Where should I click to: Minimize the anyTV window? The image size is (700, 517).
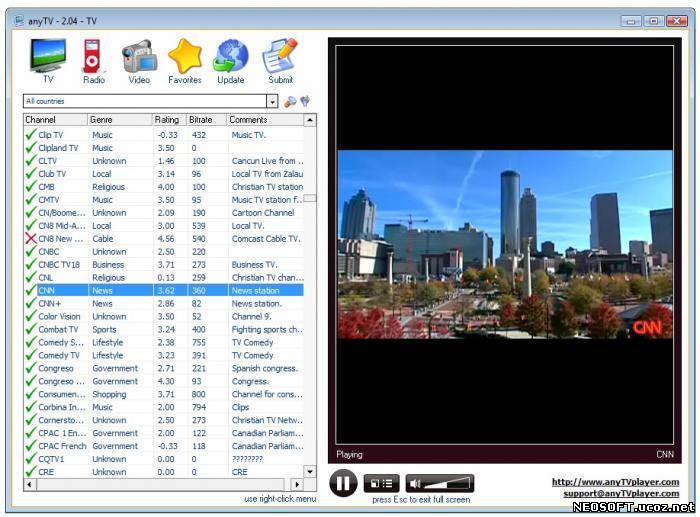click(x=630, y=21)
